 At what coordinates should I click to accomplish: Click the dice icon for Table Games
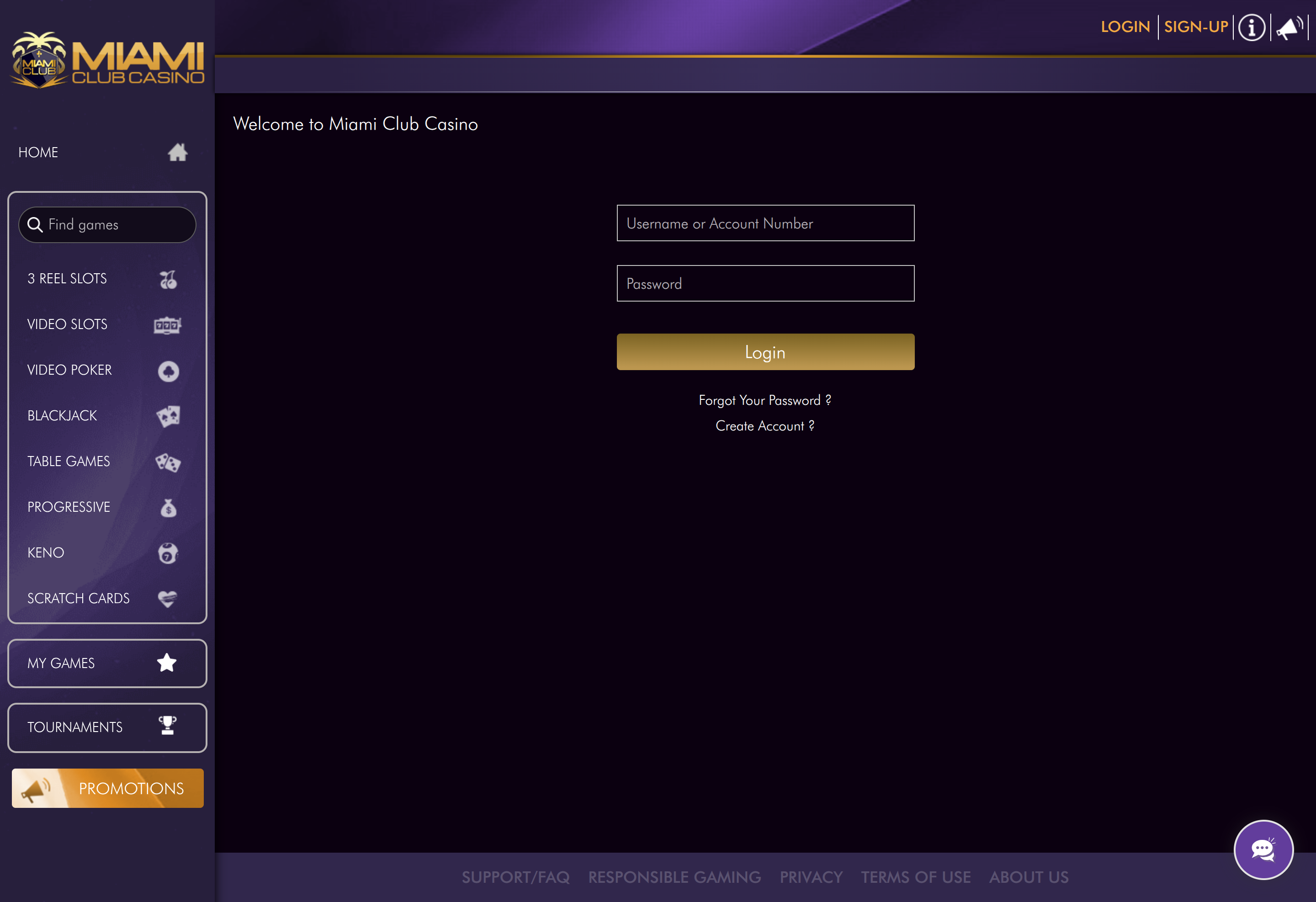pos(168,462)
